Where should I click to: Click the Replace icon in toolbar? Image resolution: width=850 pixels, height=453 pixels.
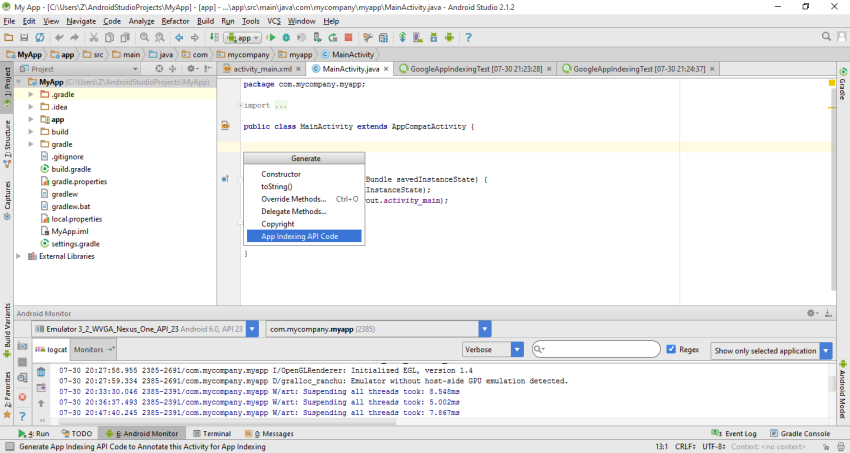(159, 37)
